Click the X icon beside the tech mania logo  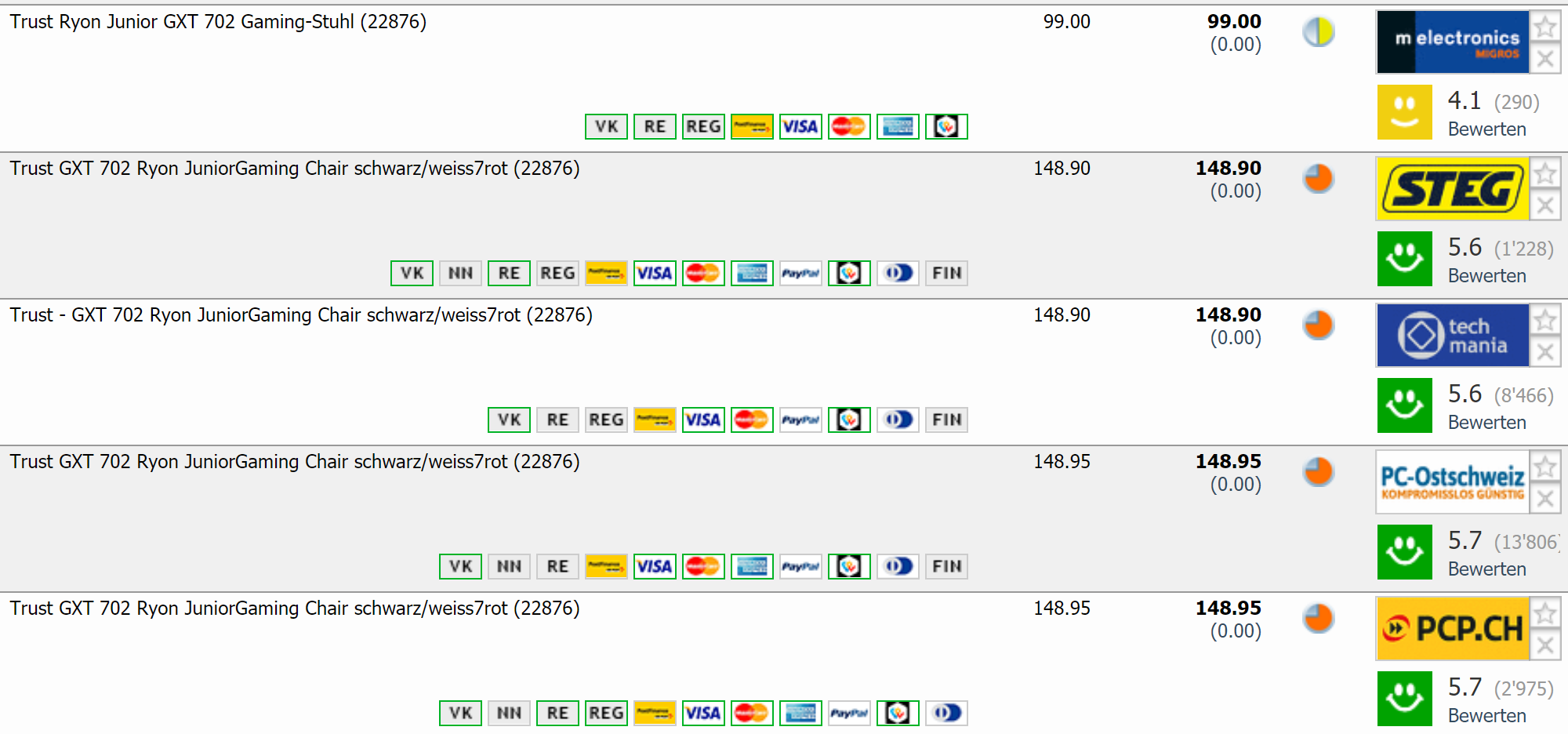[x=1545, y=352]
